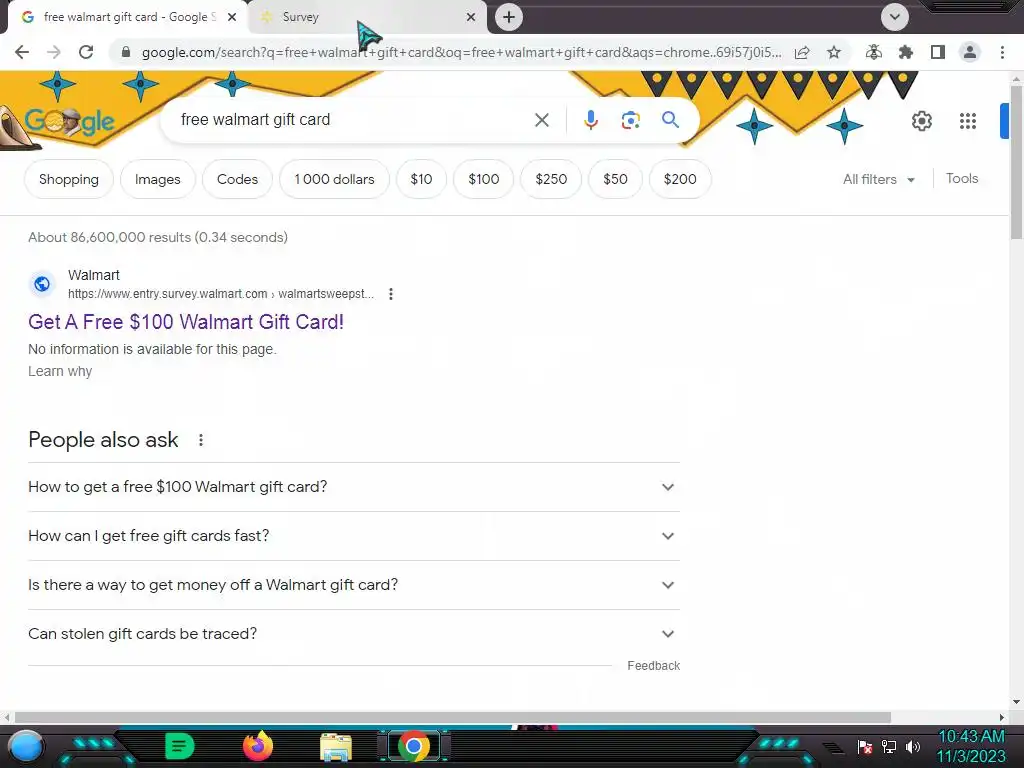
Task: Select the $10 filter chip
Action: coord(421,179)
